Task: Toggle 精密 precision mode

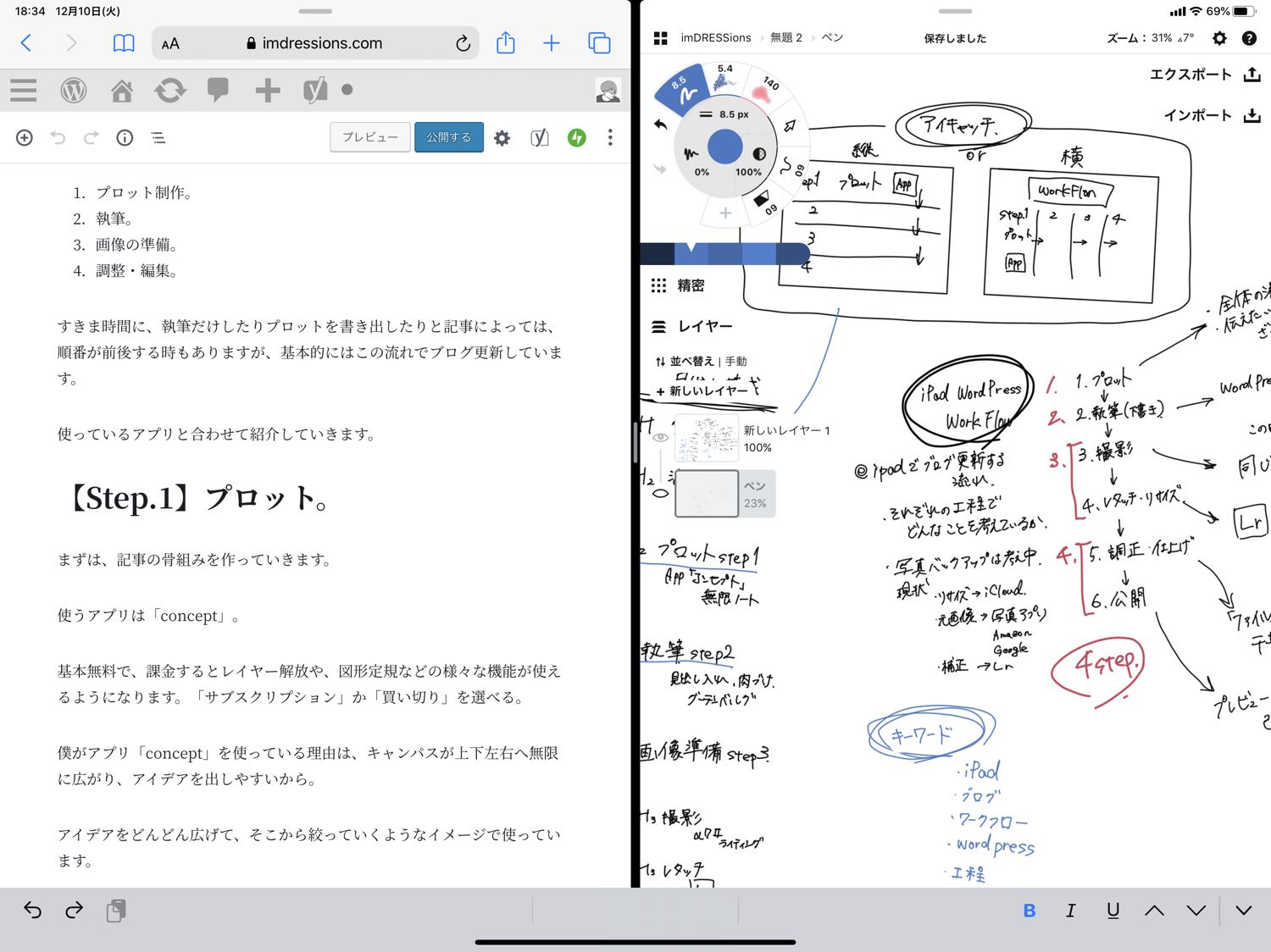Action: [679, 285]
